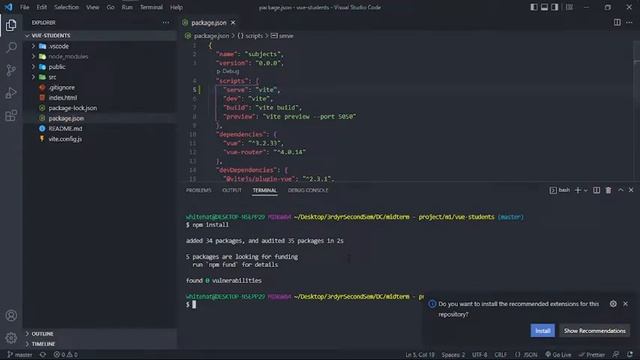This screenshot has height=360, width=640.
Task: Collapse the VUE-STUDENTS folder section
Action: (100, 36)
